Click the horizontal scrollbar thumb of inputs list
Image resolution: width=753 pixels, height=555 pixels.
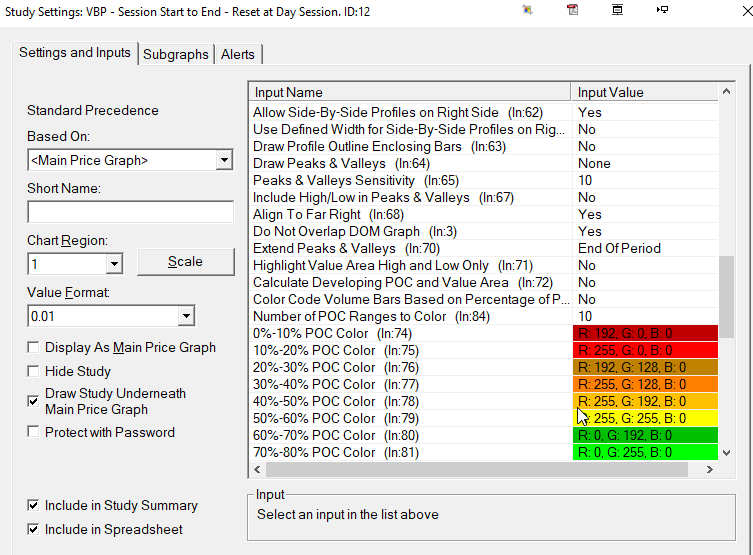[477, 470]
